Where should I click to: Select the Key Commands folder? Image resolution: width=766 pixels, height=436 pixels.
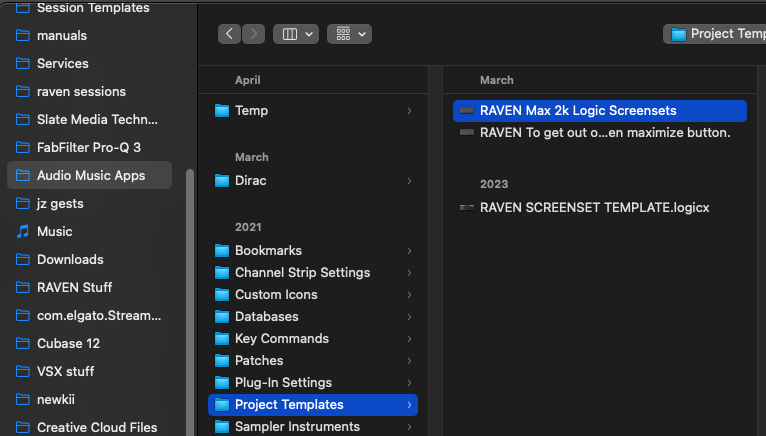tap(313, 339)
